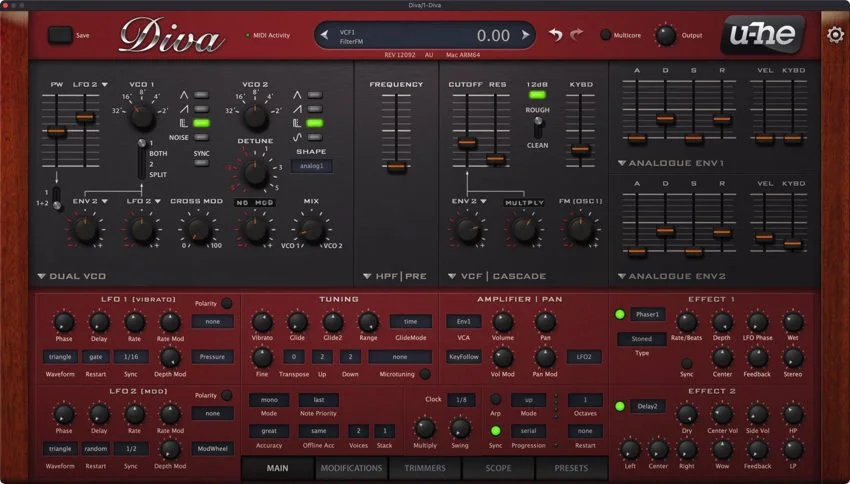Go to next preset with right arrow
Viewport: 850px width, 484px height.
click(525, 35)
